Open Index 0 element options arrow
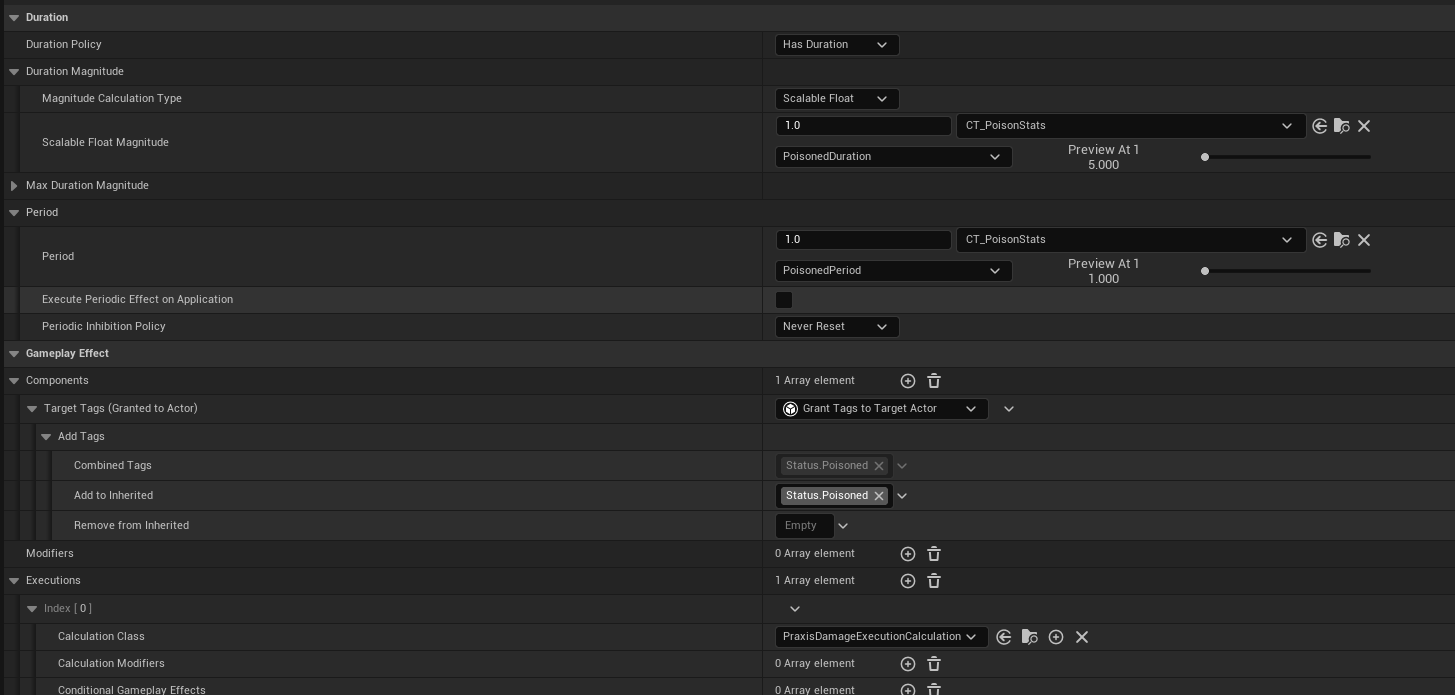The height and width of the screenshot is (695, 1455). click(795, 609)
